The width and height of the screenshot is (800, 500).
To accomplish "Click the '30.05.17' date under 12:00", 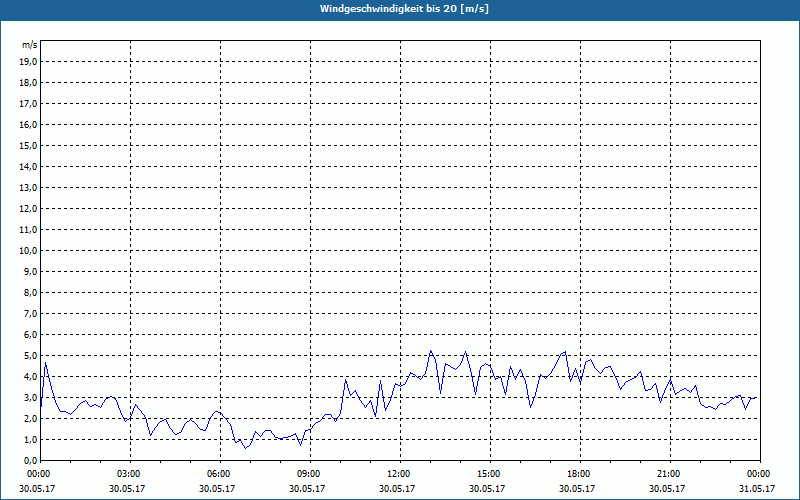I will [x=397, y=488].
